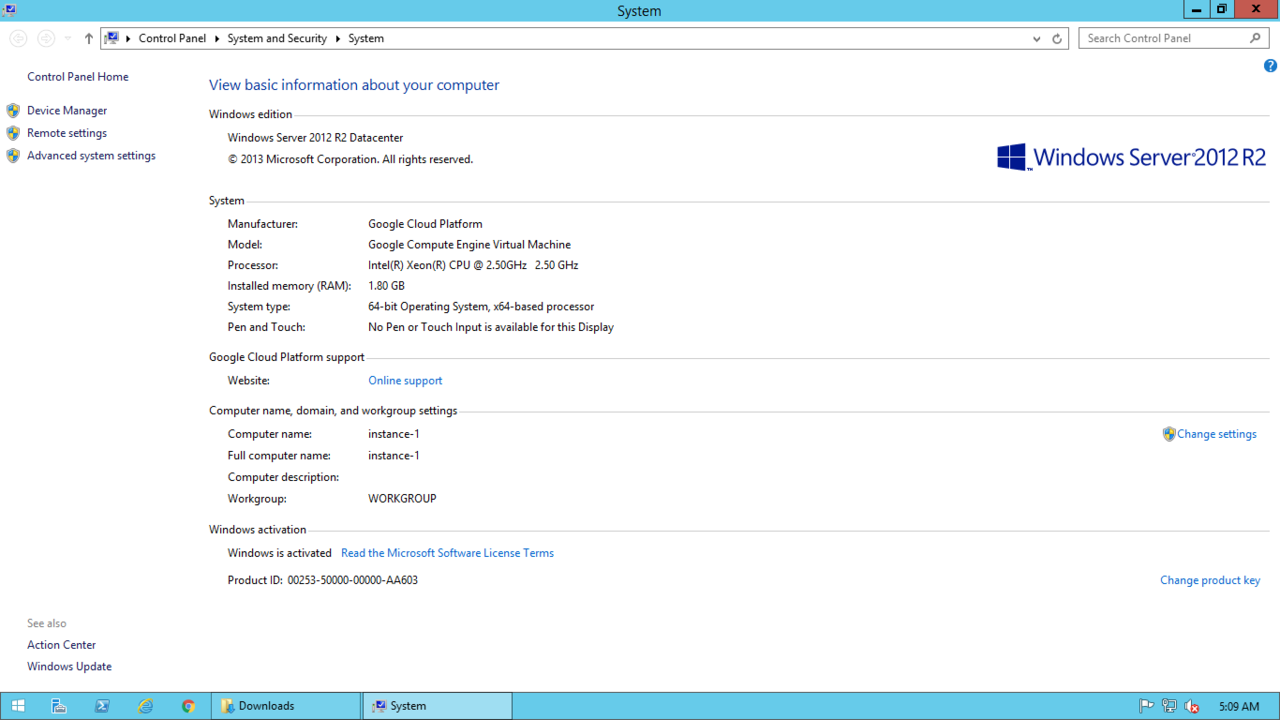The image size is (1280, 720).
Task: Select System and Security breadcrumb
Action: click(x=277, y=38)
